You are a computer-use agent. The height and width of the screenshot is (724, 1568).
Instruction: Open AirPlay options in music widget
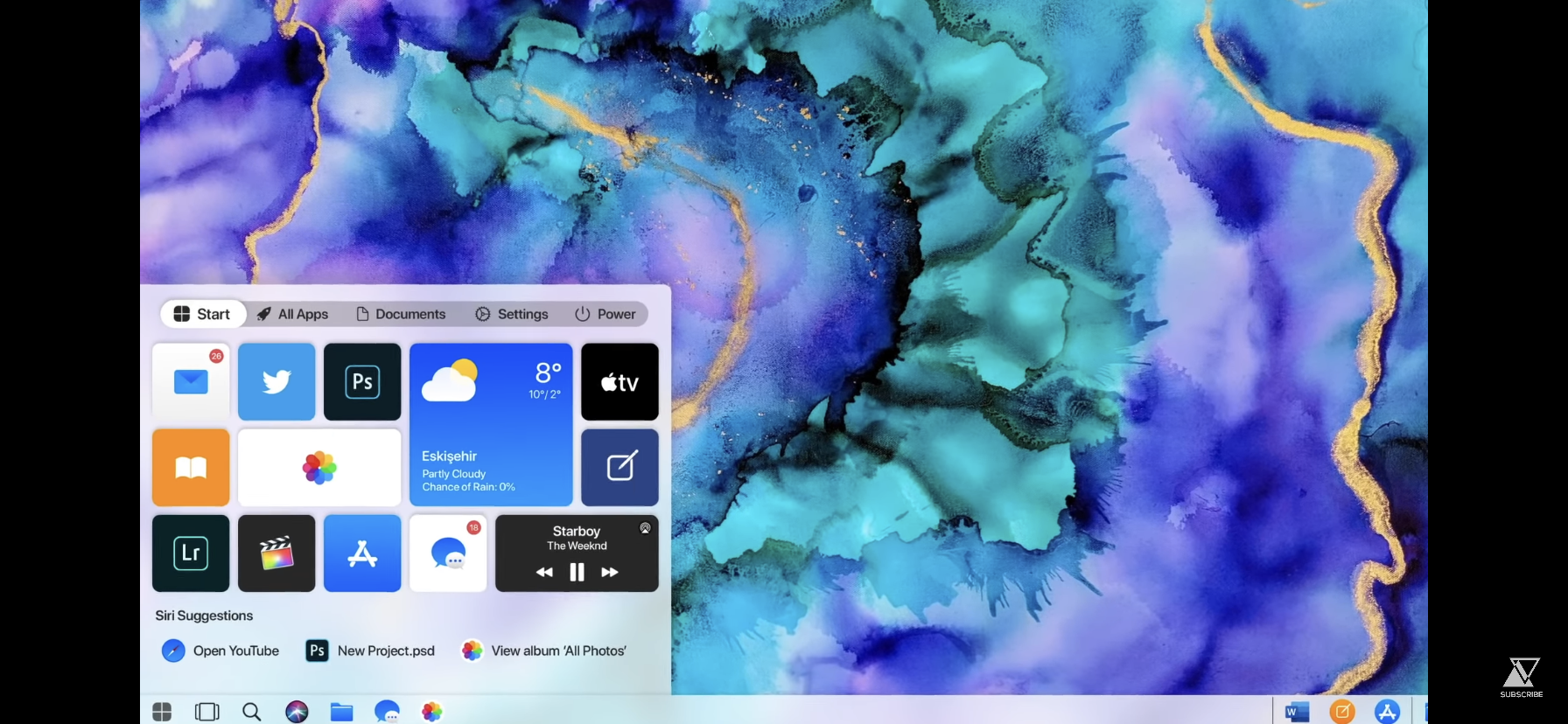(x=645, y=528)
